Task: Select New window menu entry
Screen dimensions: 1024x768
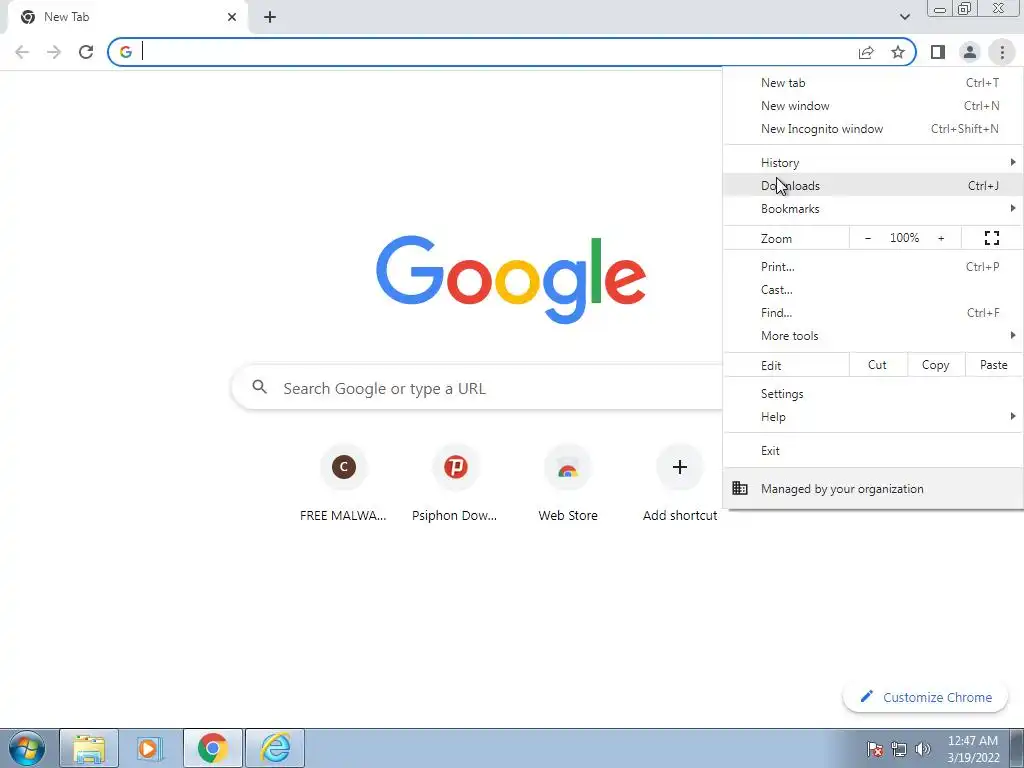Action: (x=873, y=106)
